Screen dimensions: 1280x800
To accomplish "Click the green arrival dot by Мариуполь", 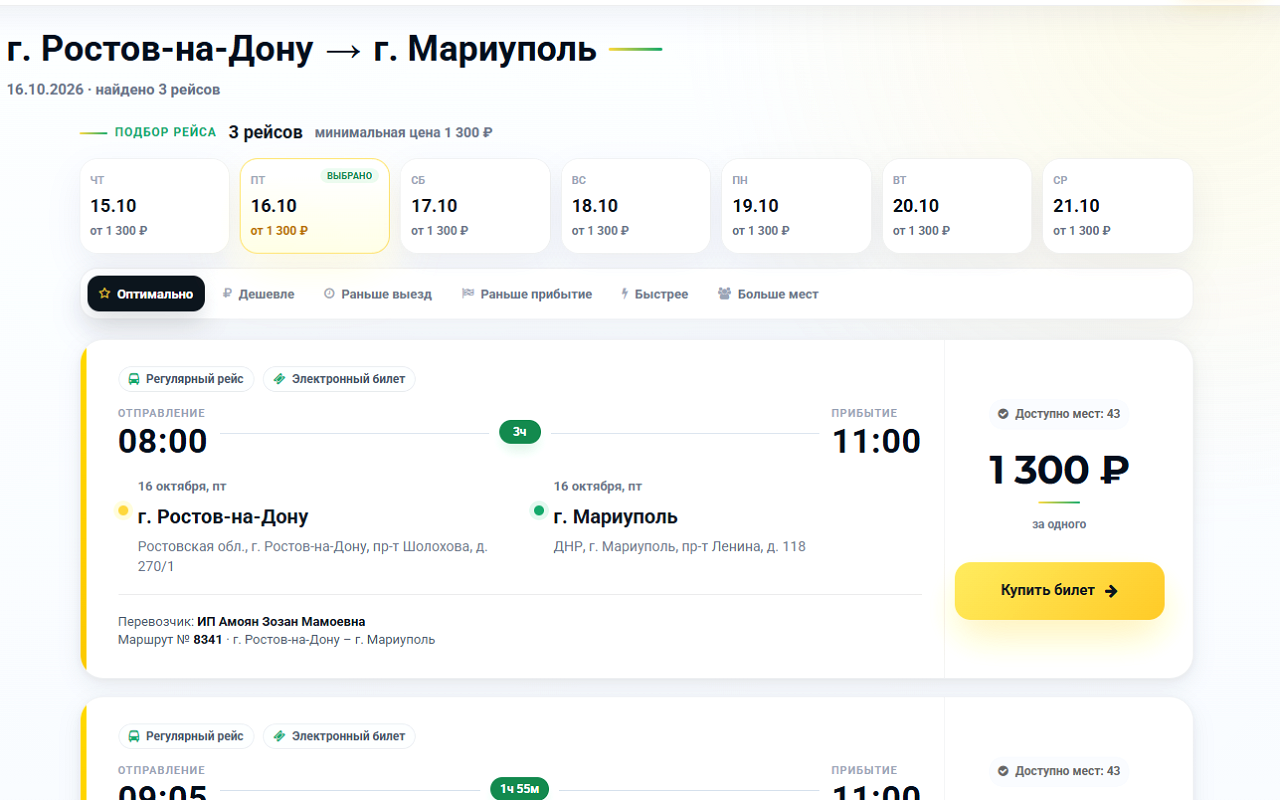I will coord(539,510).
